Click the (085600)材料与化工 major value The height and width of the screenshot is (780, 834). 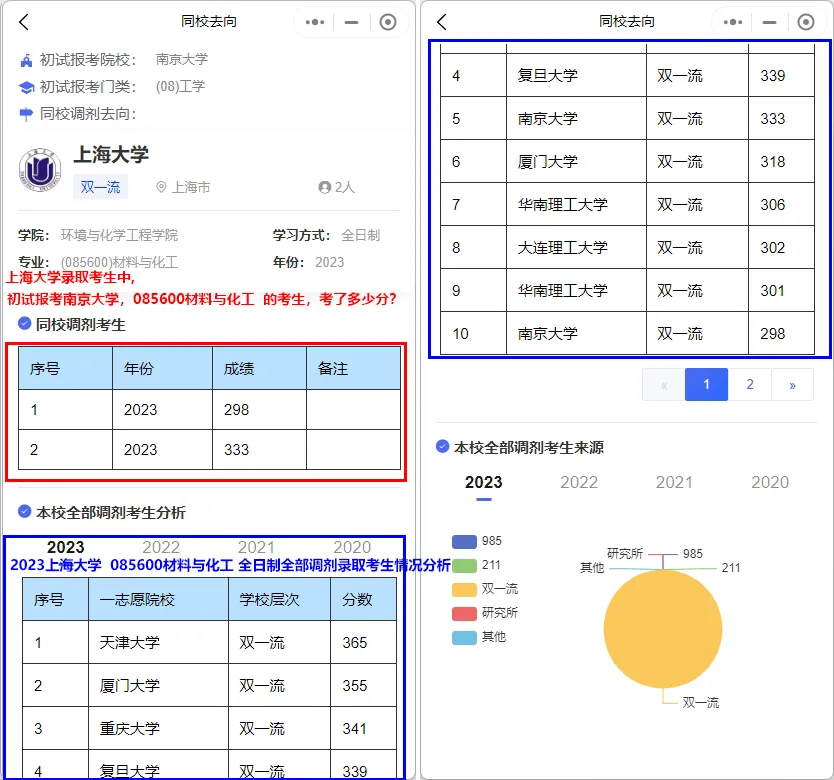click(x=119, y=262)
